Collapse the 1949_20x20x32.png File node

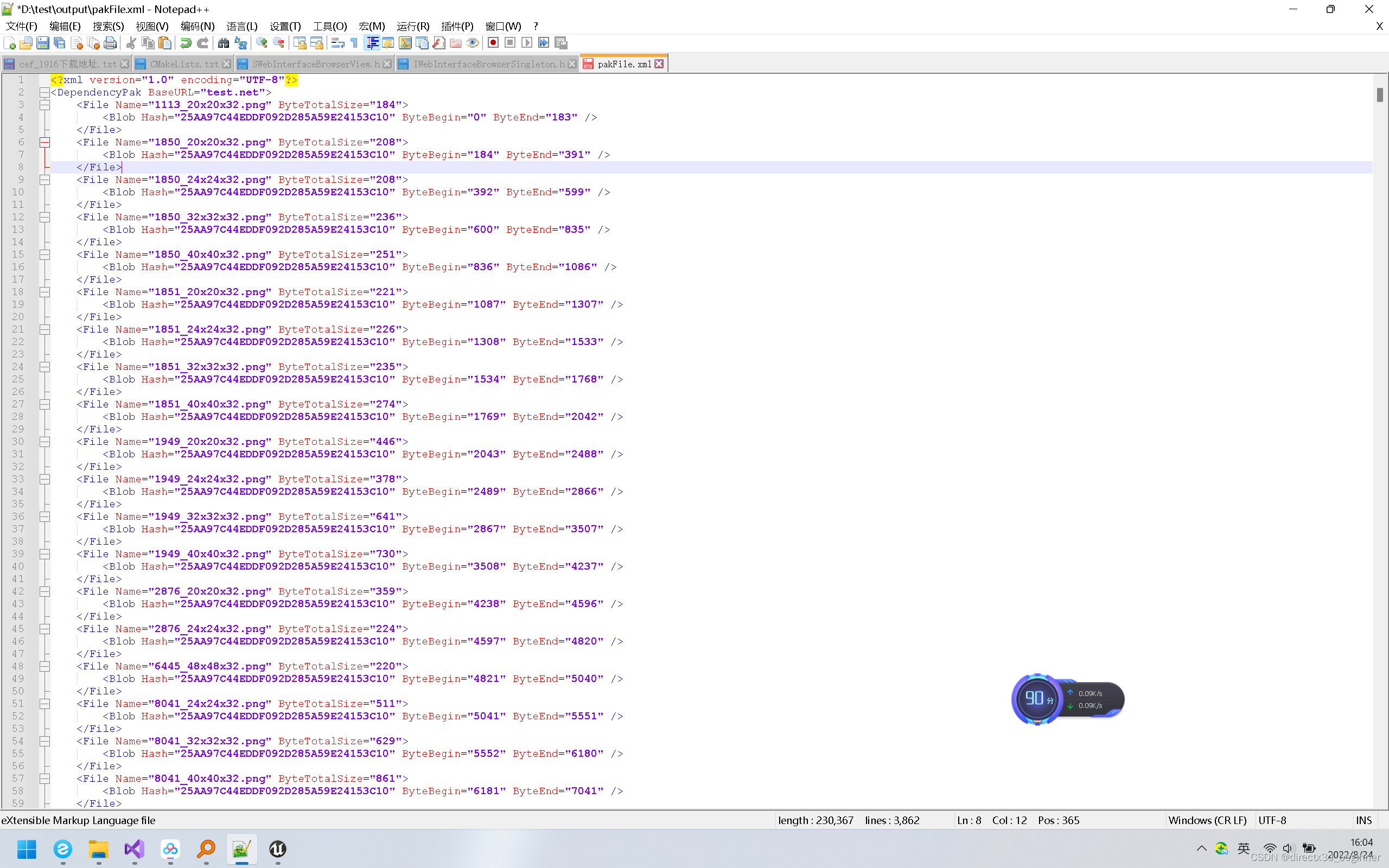[x=44, y=442]
